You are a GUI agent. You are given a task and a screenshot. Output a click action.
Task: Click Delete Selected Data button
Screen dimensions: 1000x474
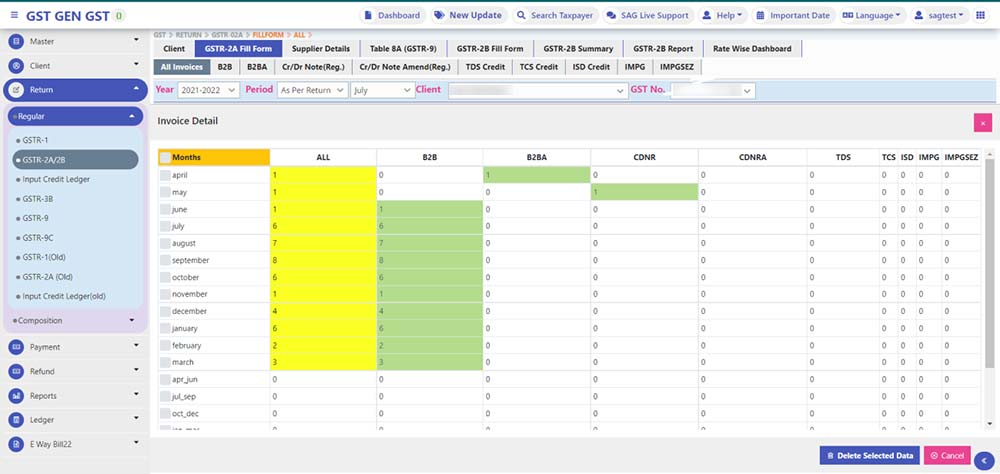click(868, 456)
